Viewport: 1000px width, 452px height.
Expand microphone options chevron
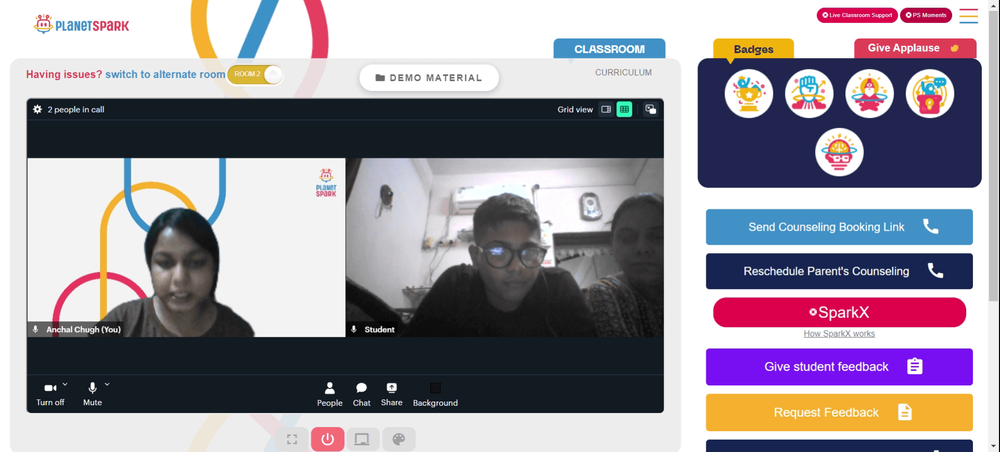point(107,384)
